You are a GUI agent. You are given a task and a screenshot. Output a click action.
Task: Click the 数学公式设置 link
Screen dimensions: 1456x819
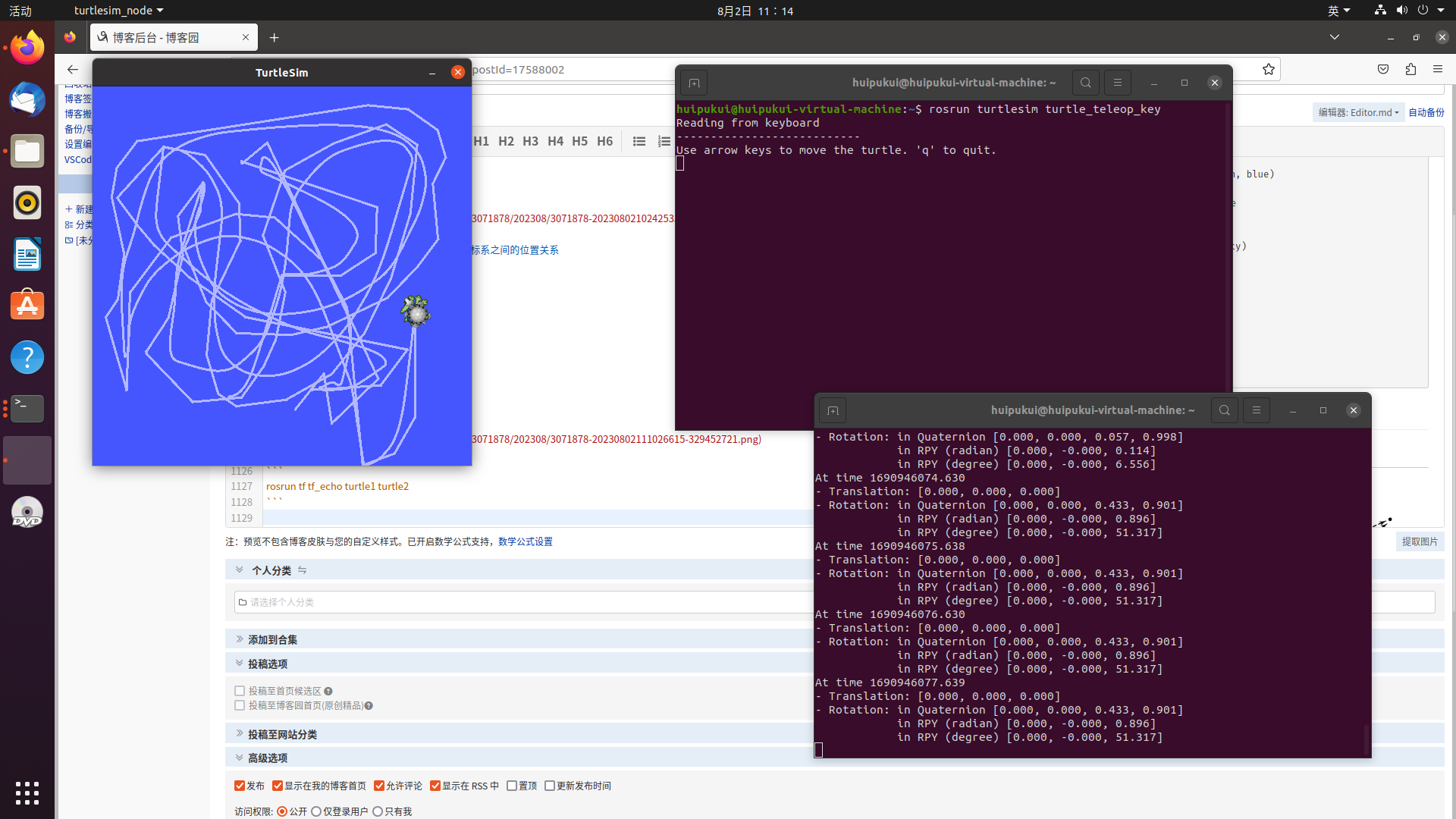click(525, 541)
